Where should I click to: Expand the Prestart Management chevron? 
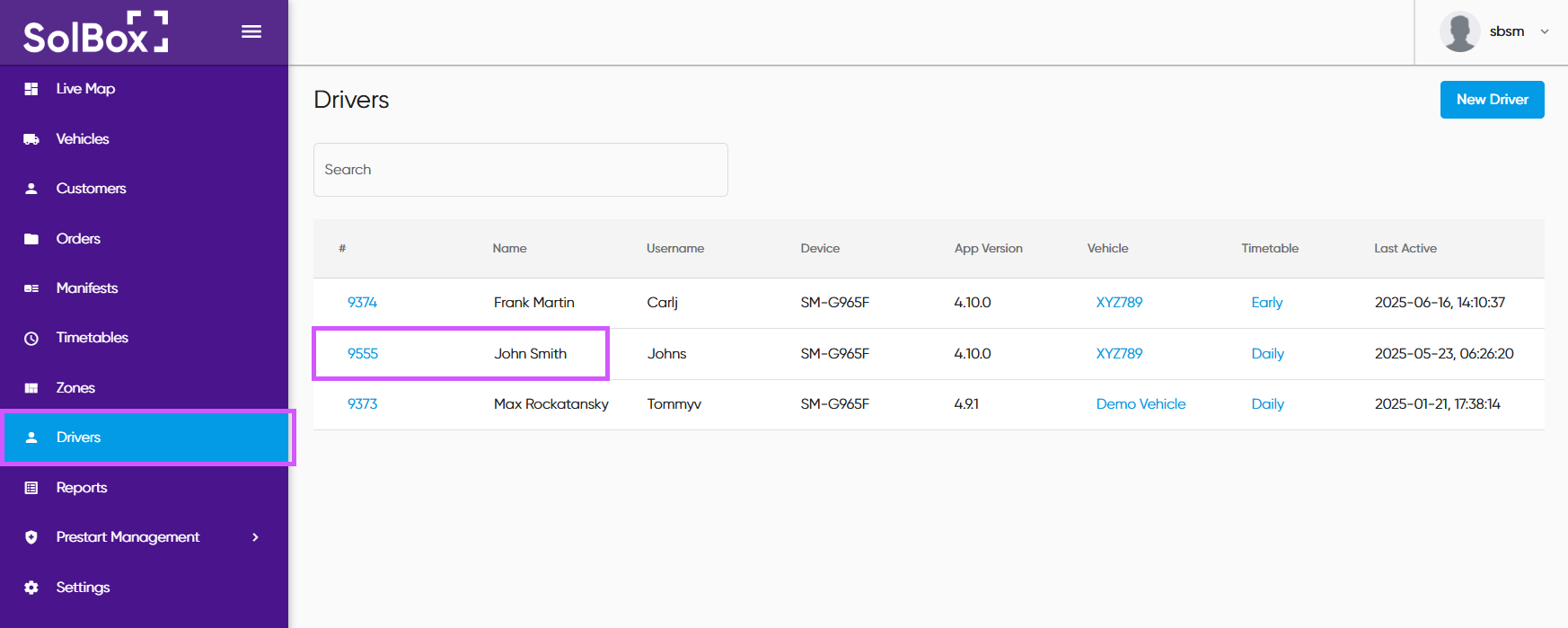click(255, 537)
